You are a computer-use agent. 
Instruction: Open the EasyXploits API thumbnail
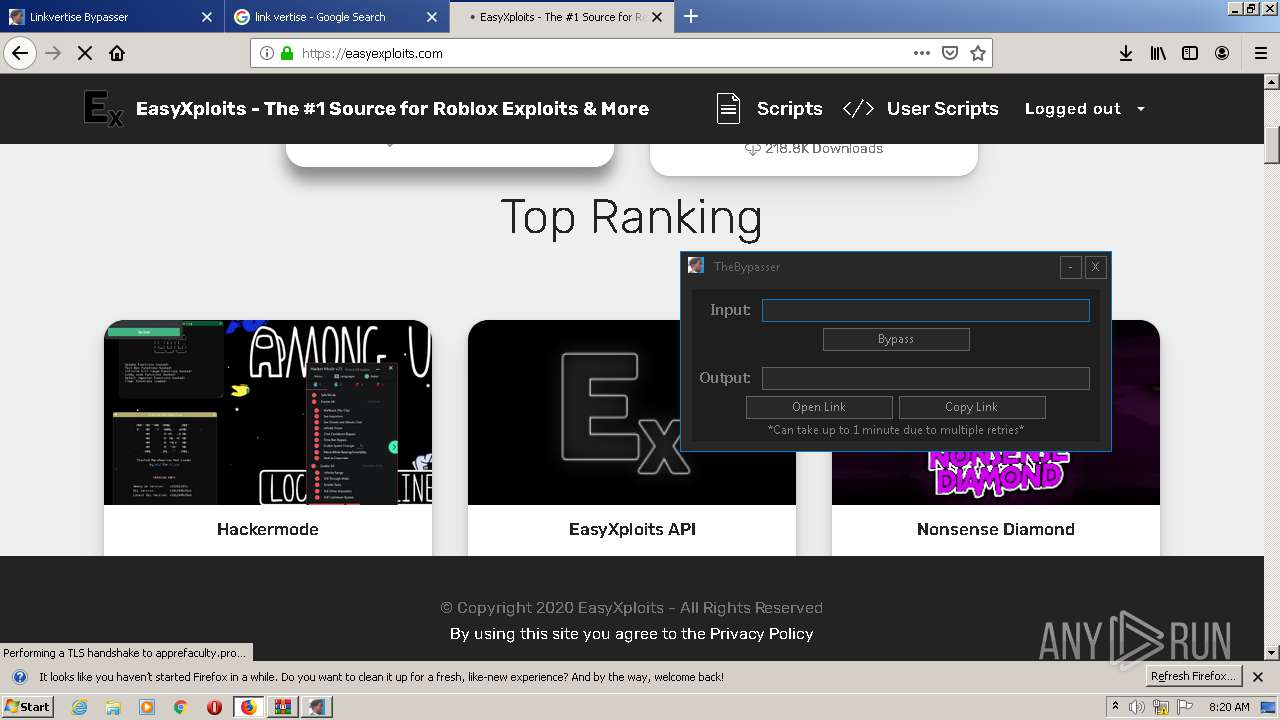(x=632, y=413)
